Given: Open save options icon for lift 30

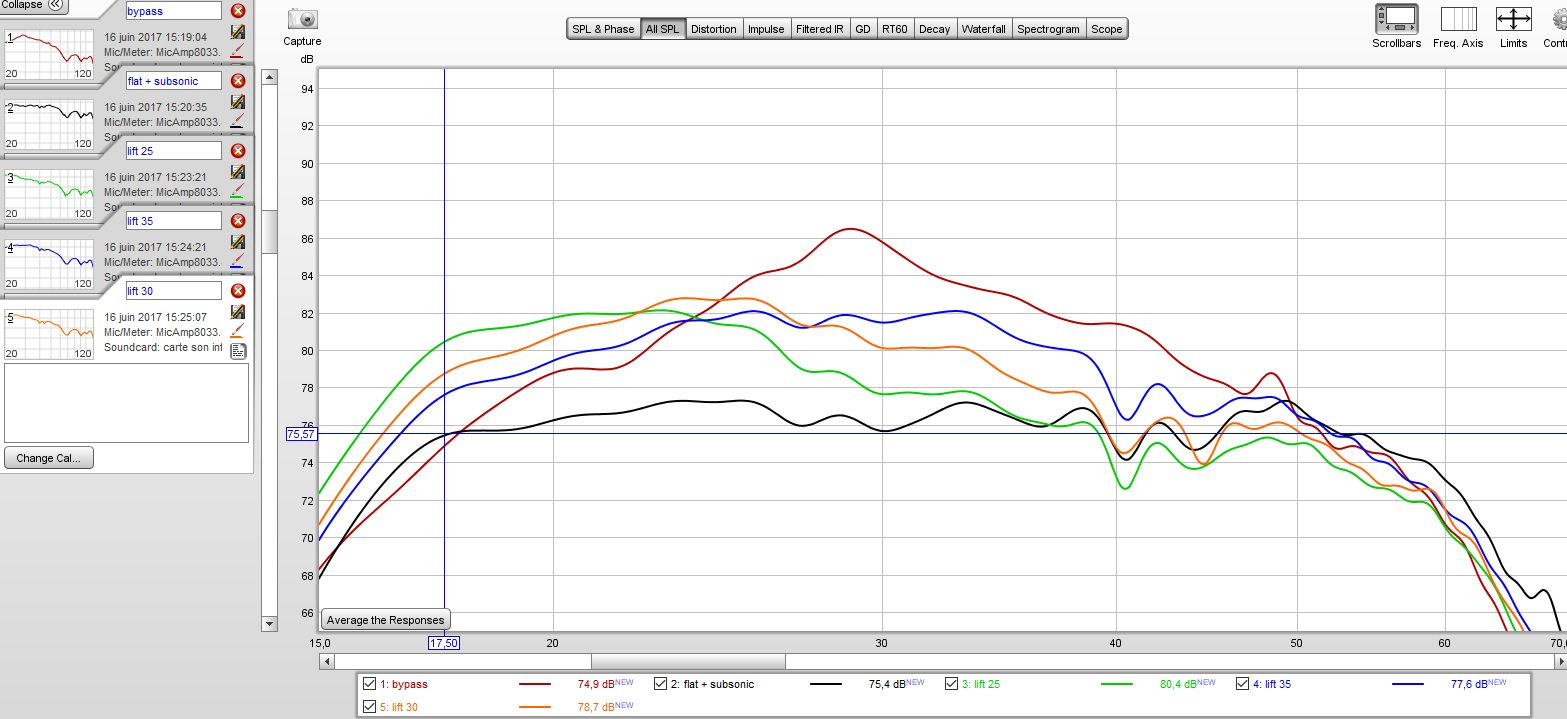Looking at the screenshot, I should pos(238,312).
